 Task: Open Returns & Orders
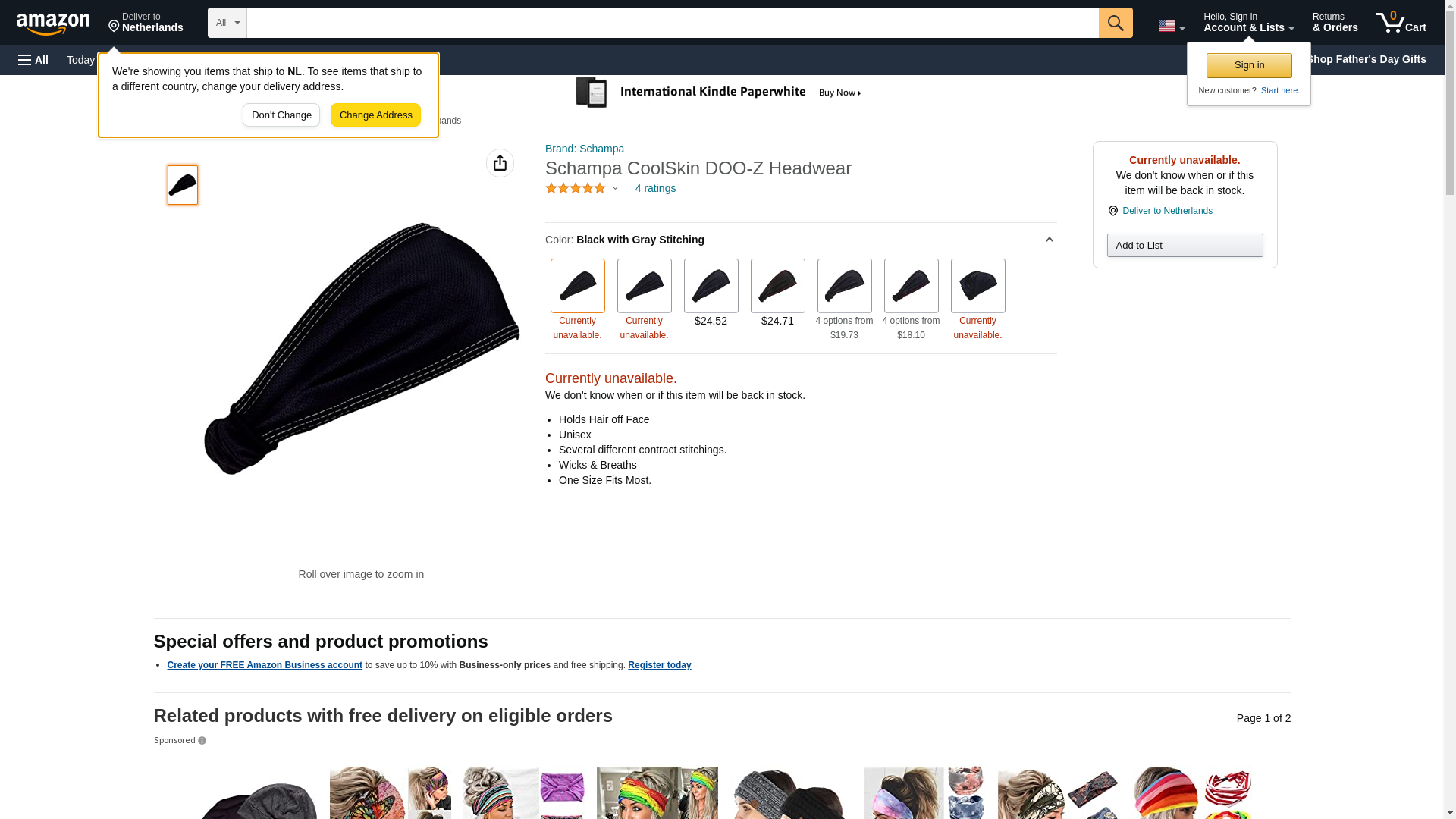(x=1335, y=23)
